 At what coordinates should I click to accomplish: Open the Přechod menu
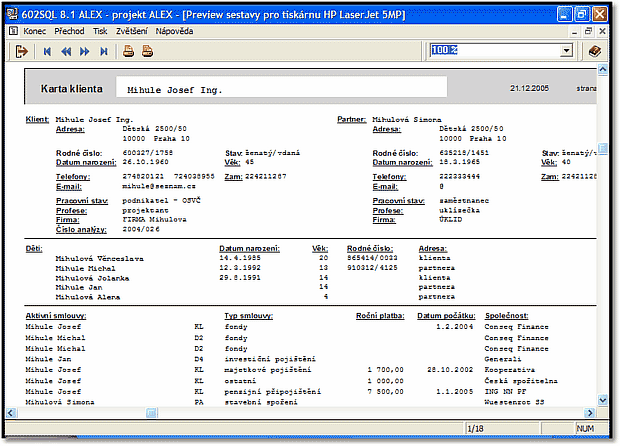coord(70,31)
